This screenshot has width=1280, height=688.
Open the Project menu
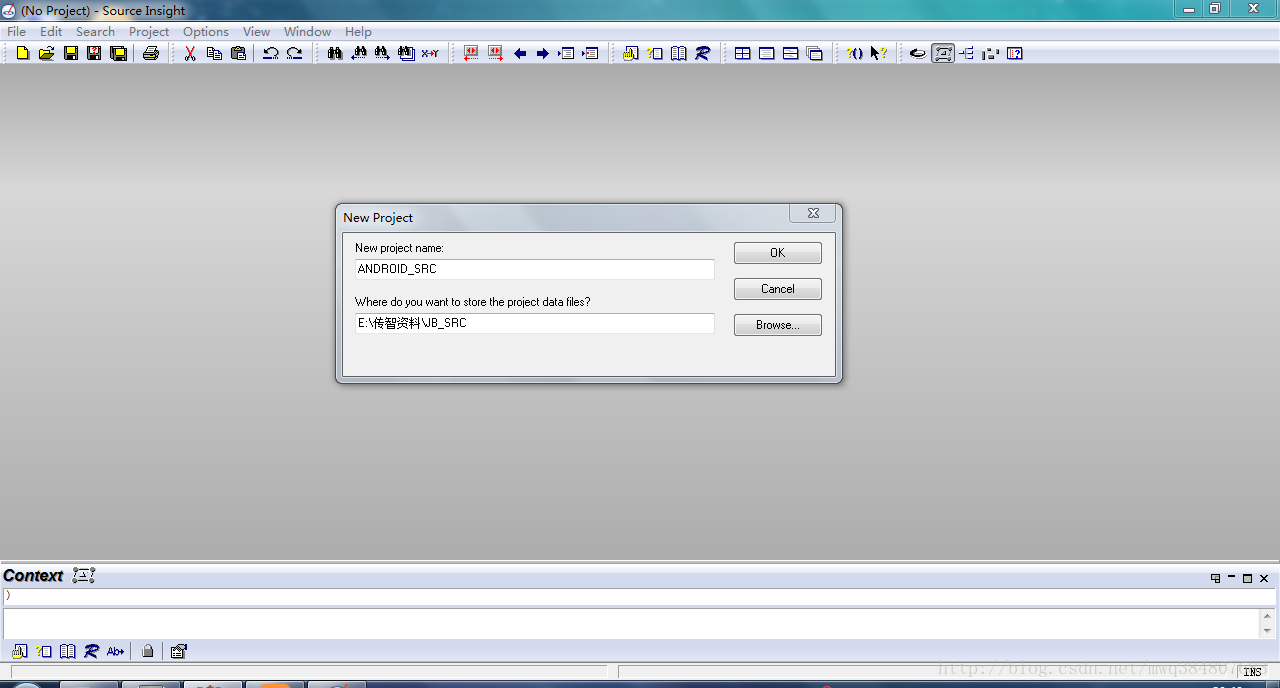click(149, 31)
